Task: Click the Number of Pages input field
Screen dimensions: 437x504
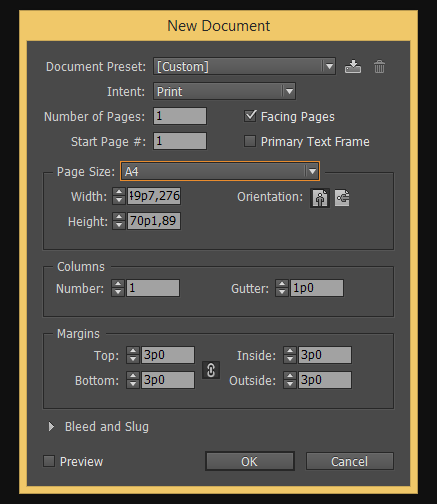Action: click(180, 116)
